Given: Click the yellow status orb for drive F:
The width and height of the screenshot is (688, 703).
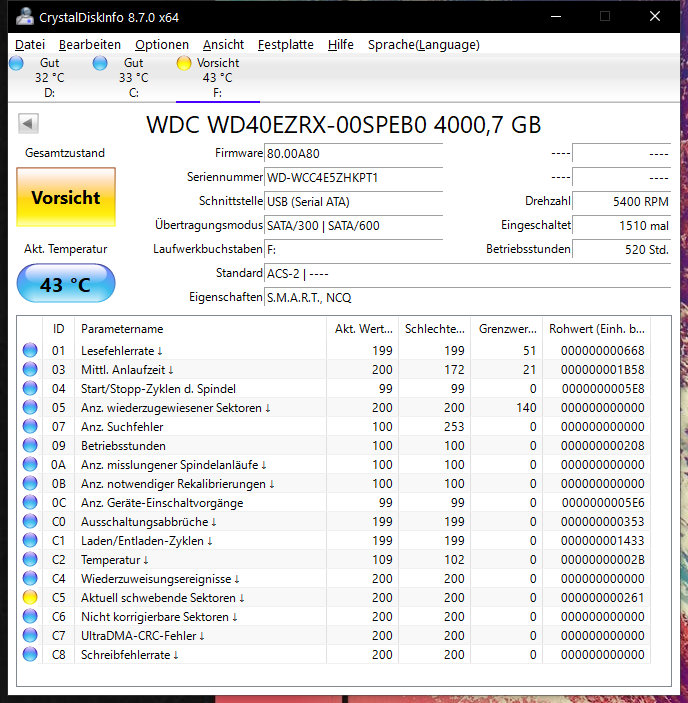Looking at the screenshot, I should [x=184, y=63].
